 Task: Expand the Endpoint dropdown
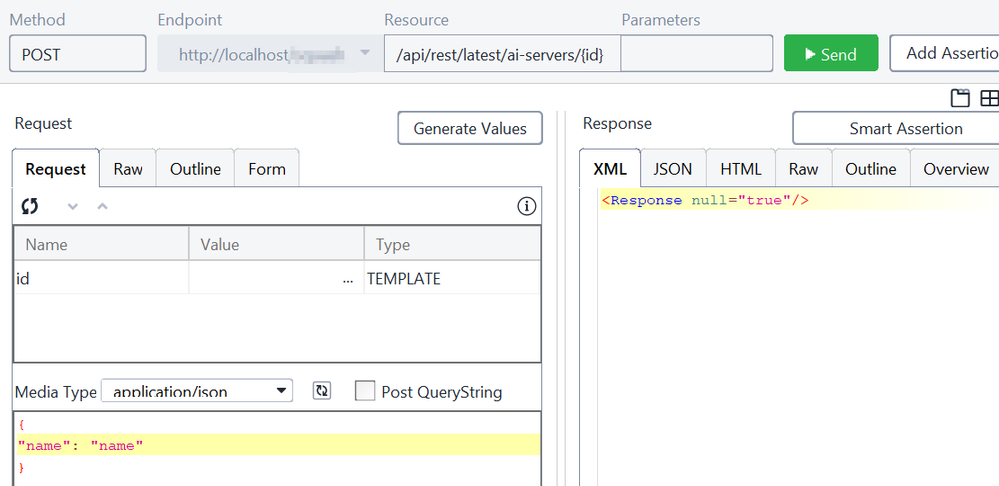[364, 54]
